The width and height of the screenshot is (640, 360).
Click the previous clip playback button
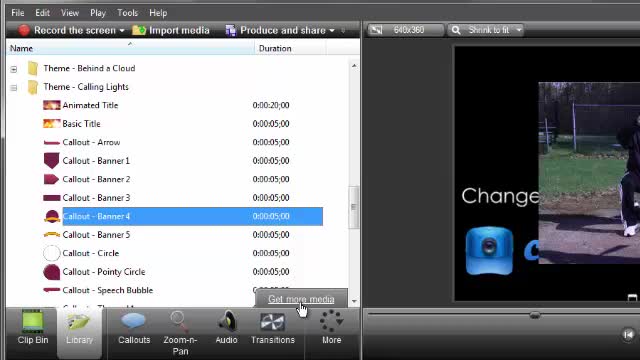pos(629,335)
